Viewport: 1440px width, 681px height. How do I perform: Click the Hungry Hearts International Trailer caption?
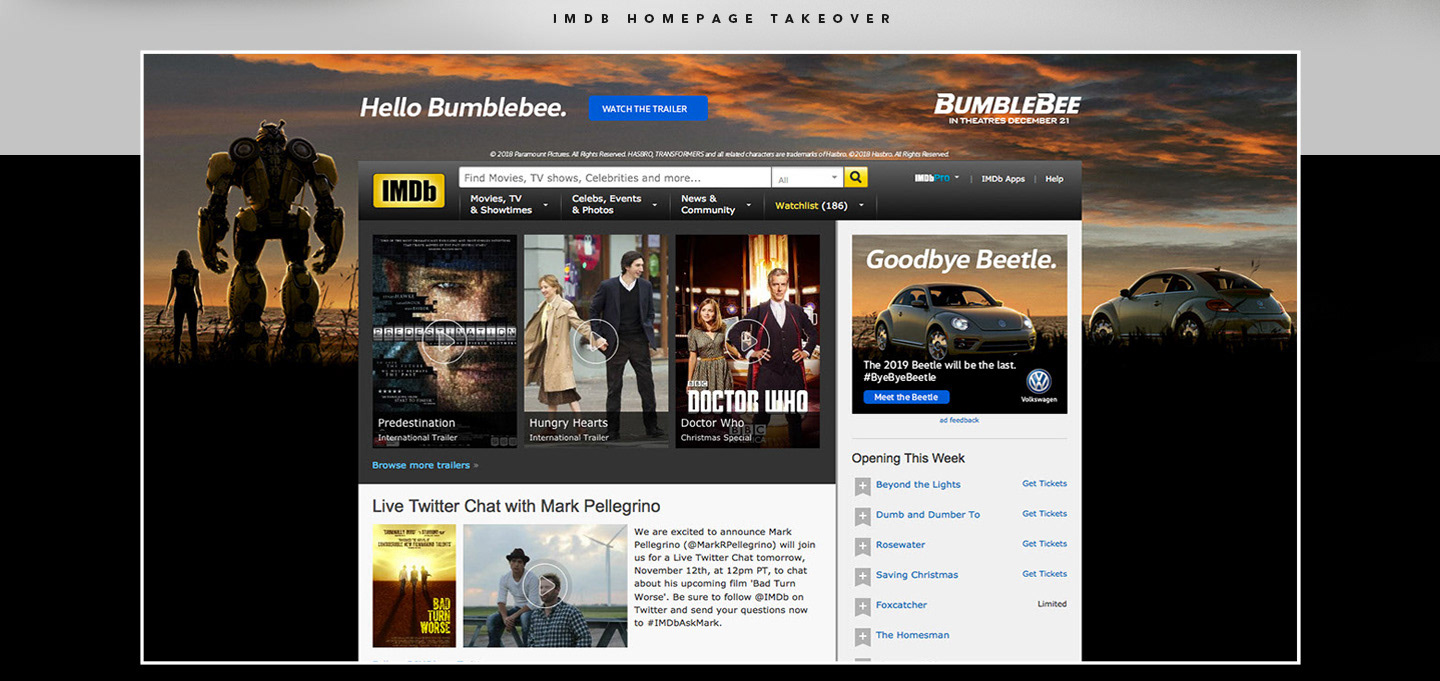pos(569,437)
